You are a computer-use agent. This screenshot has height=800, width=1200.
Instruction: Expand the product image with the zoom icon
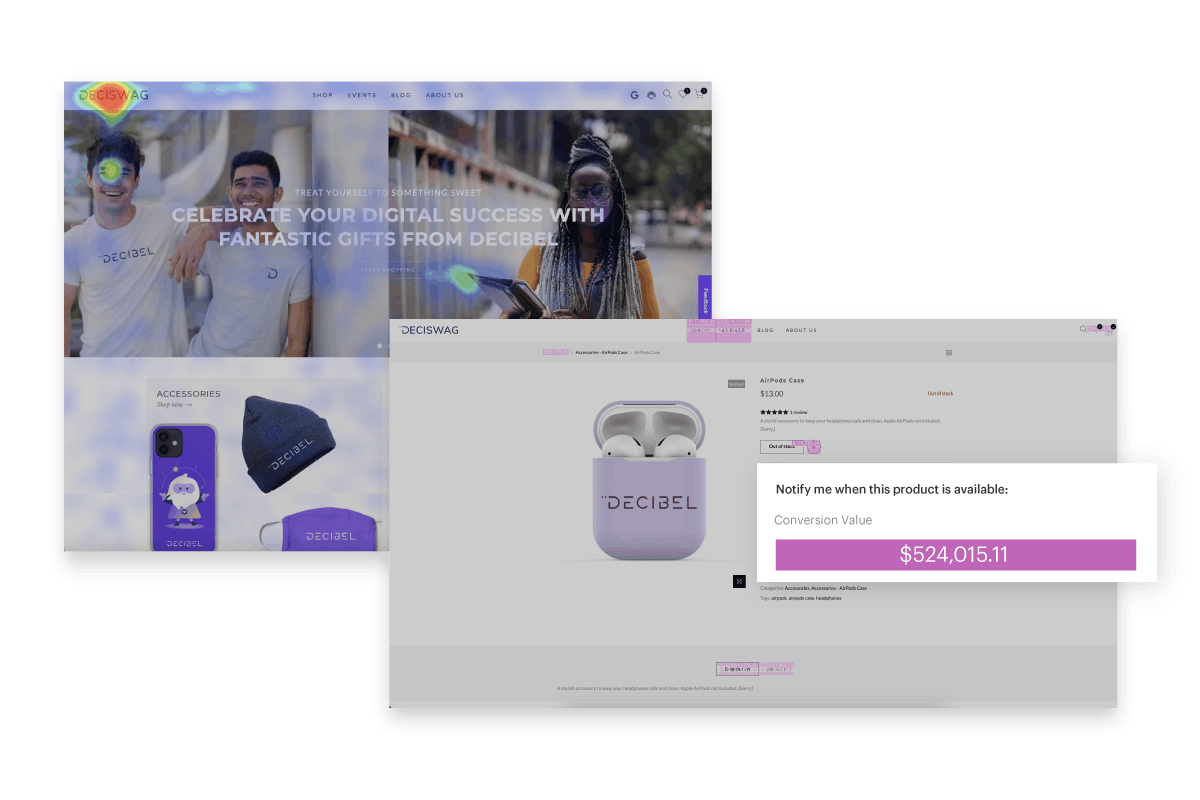click(739, 581)
